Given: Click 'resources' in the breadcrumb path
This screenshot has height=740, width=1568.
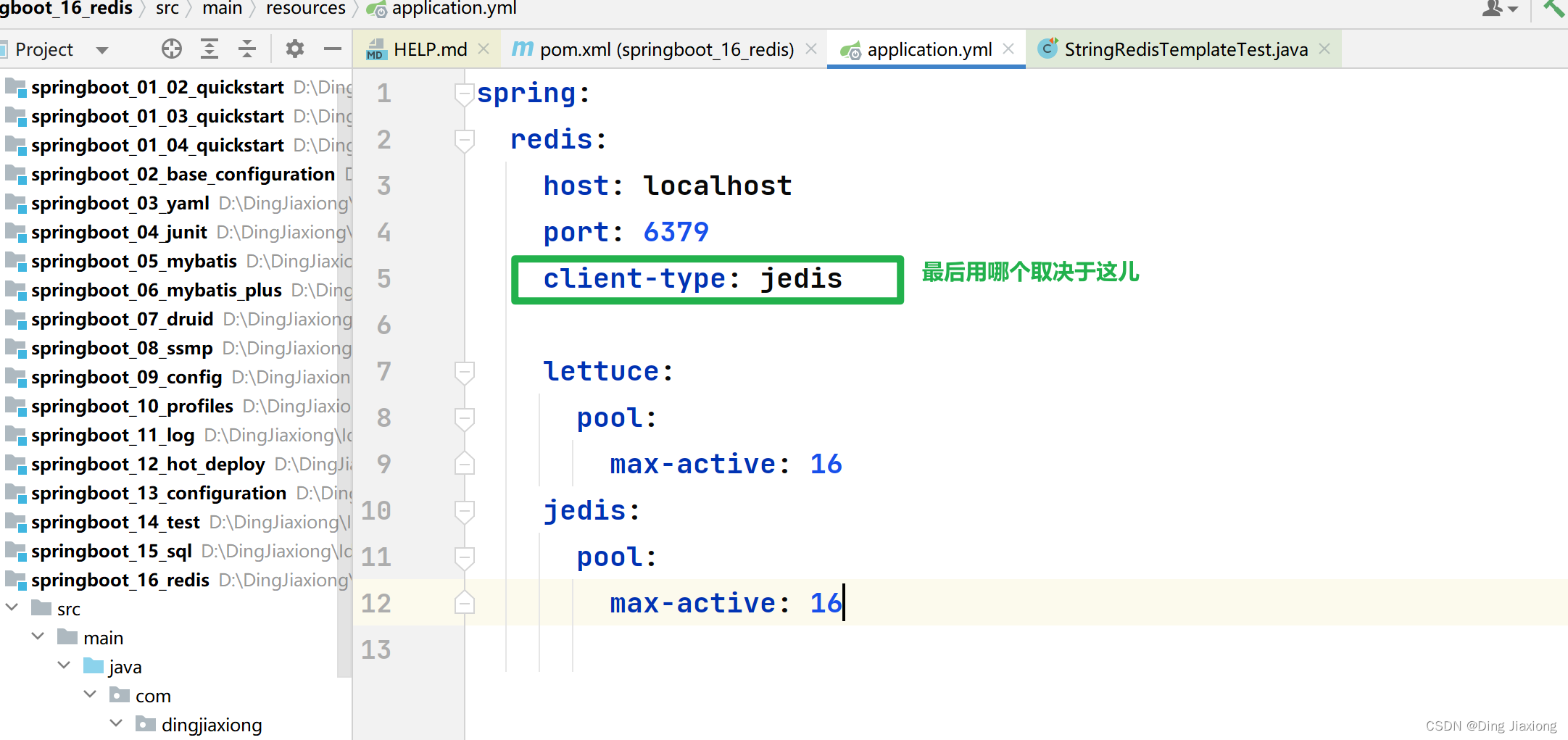Looking at the screenshot, I should click(x=306, y=8).
